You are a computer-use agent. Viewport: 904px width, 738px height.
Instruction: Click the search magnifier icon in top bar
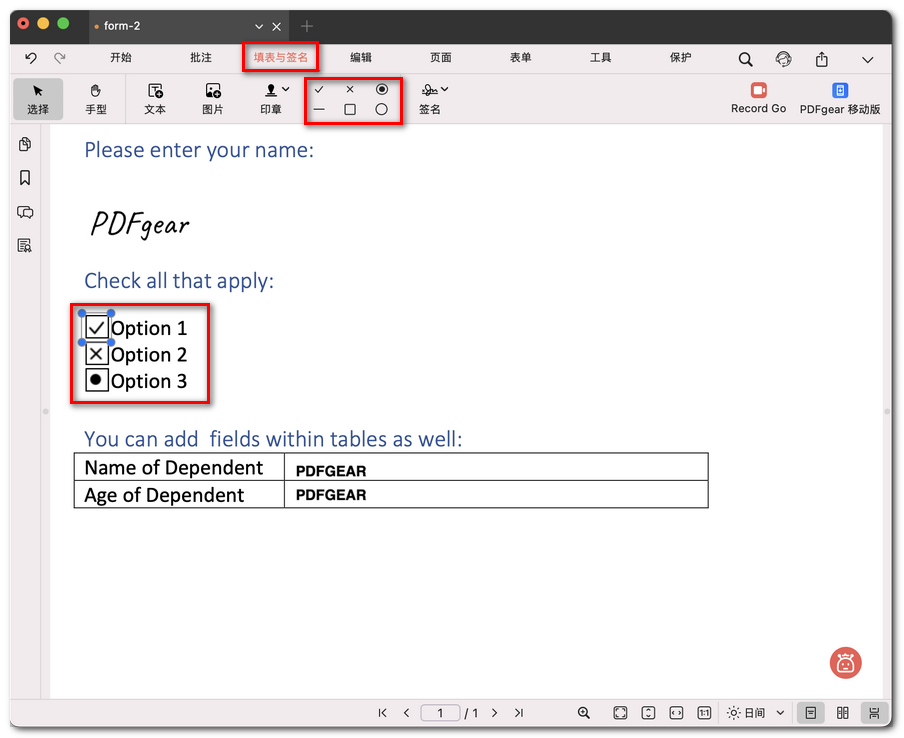pyautogui.click(x=746, y=59)
